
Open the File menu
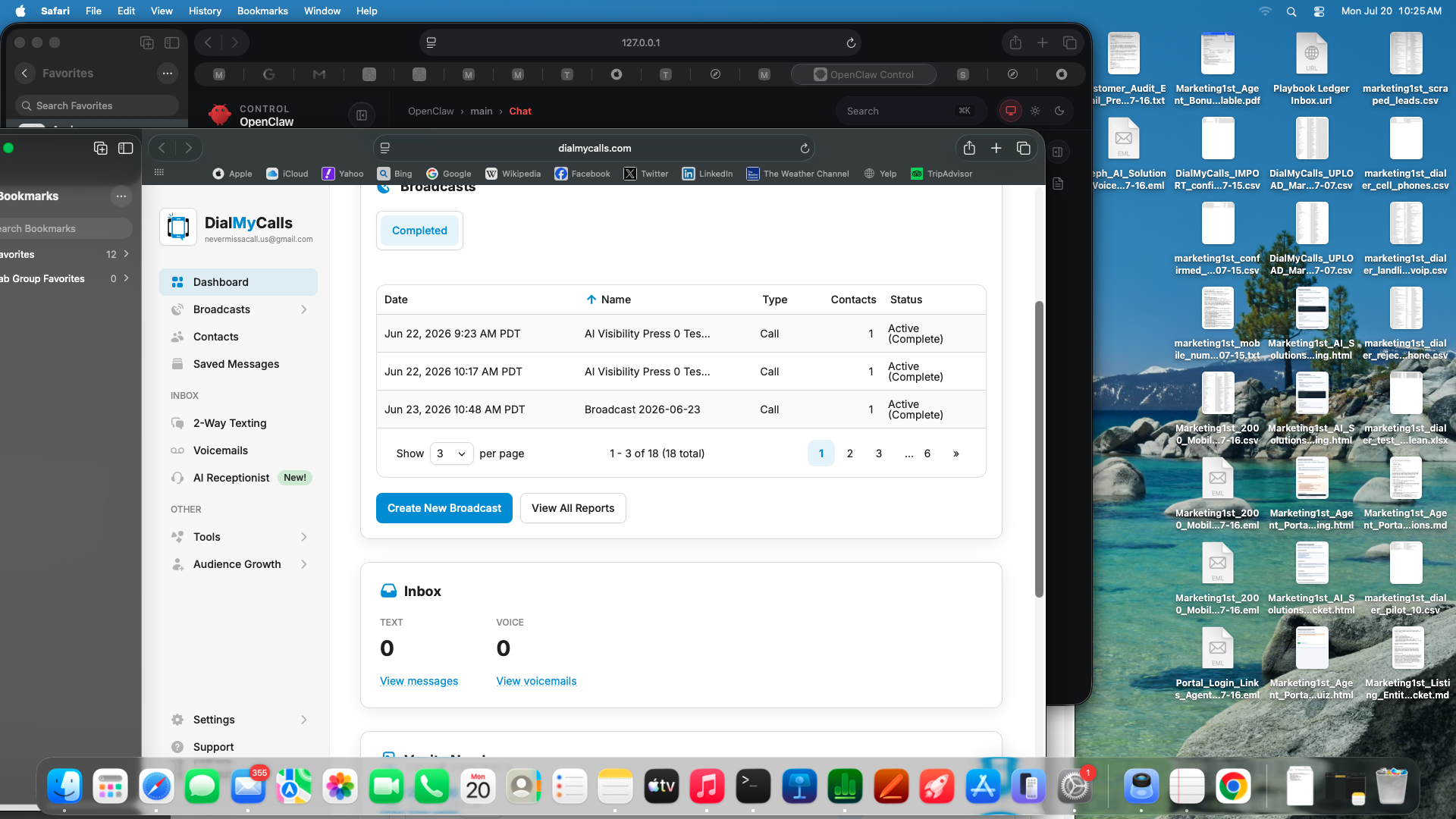pyautogui.click(x=93, y=11)
